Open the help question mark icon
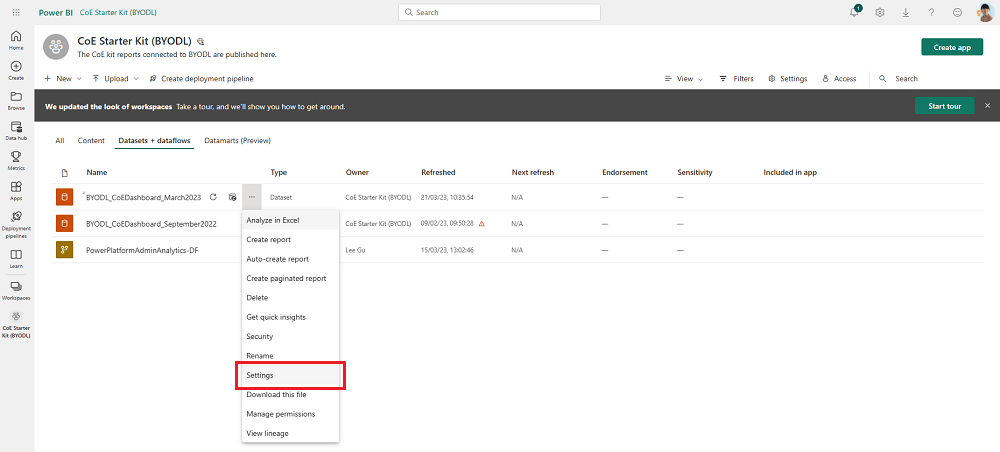Viewport: 1000px width, 452px height. pos(931,12)
